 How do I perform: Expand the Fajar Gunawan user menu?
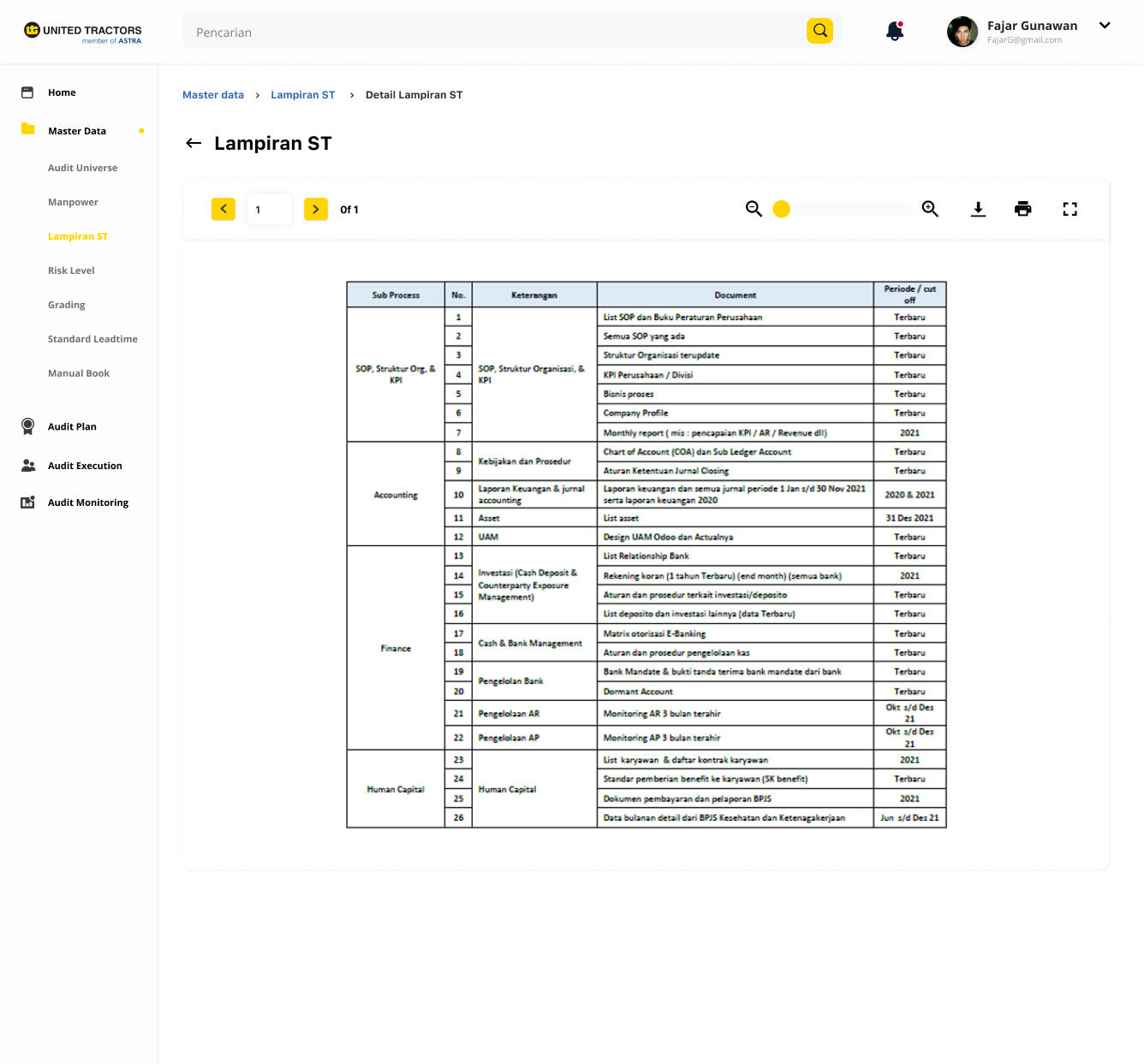point(1105,26)
